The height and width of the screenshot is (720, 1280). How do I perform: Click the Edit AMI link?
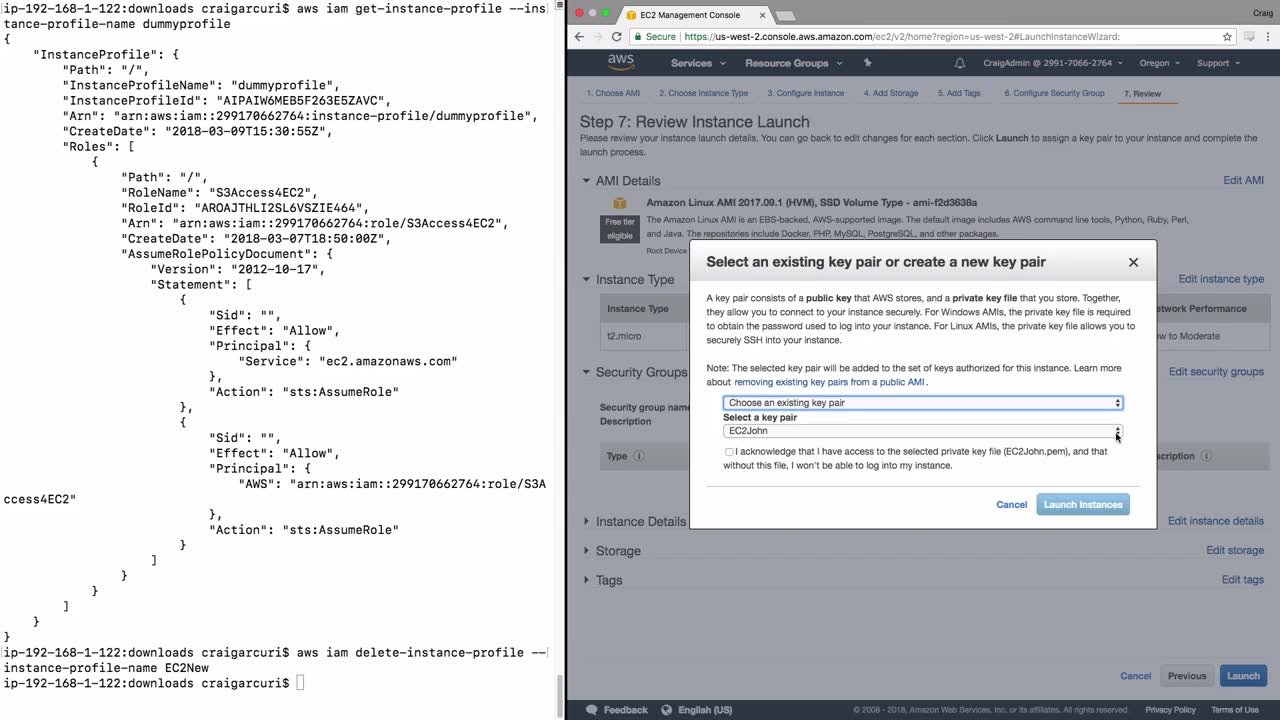pos(1244,180)
